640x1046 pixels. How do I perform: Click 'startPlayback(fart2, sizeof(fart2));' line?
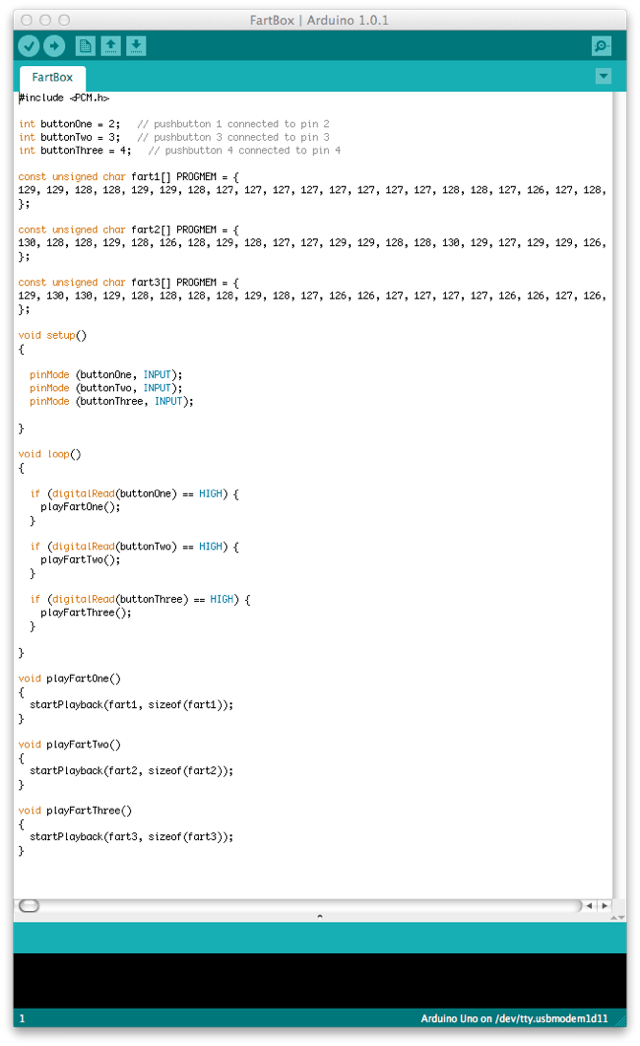coord(131,770)
